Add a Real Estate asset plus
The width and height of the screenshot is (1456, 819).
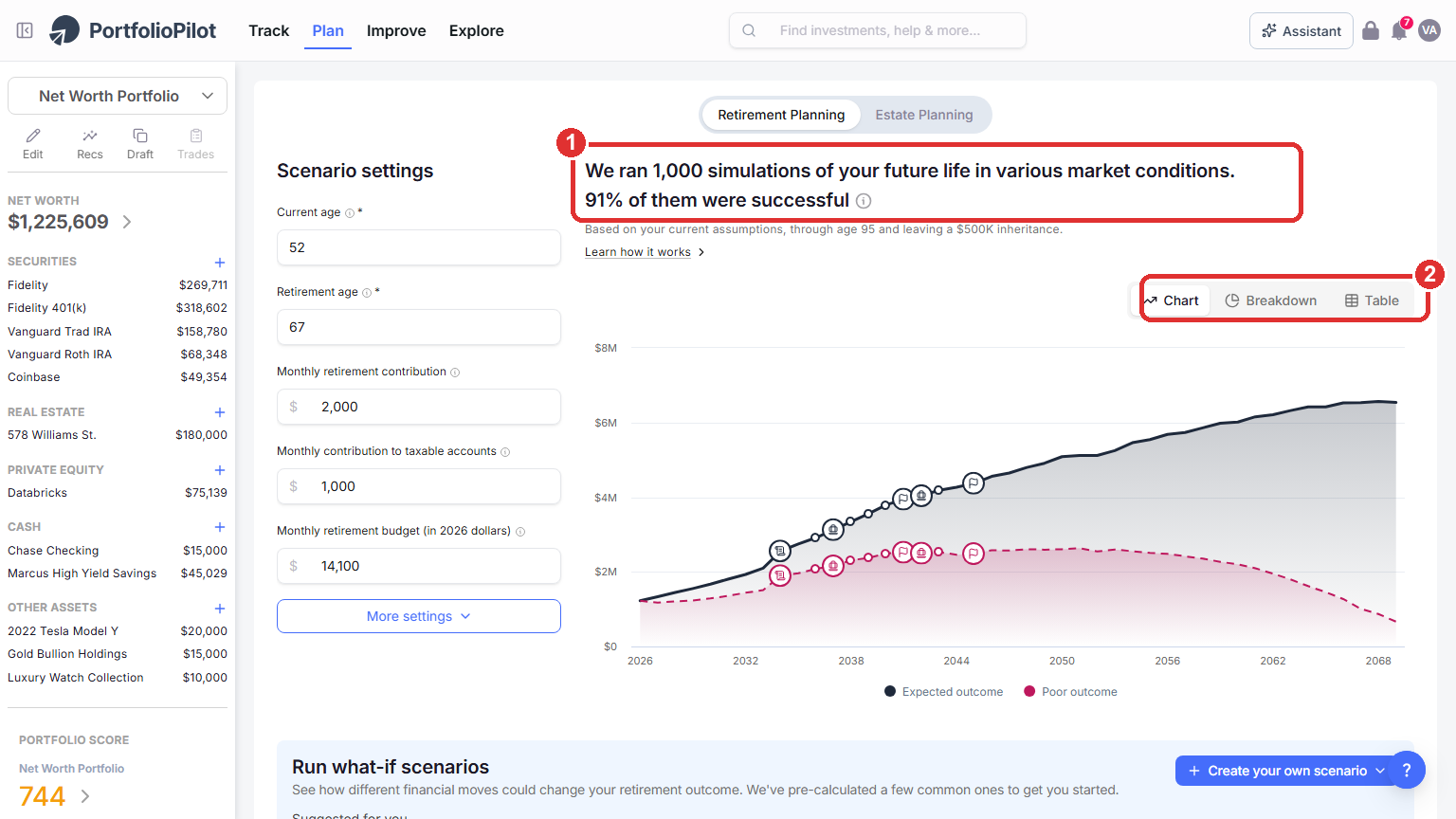[x=220, y=412]
